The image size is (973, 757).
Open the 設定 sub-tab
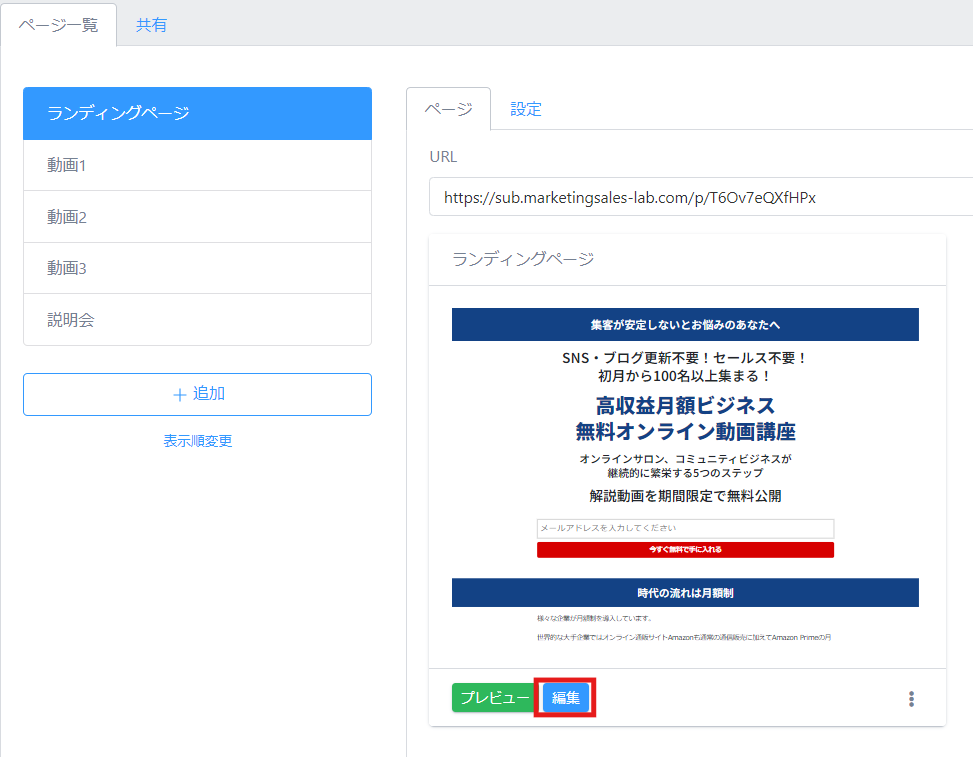pyautogui.click(x=526, y=109)
